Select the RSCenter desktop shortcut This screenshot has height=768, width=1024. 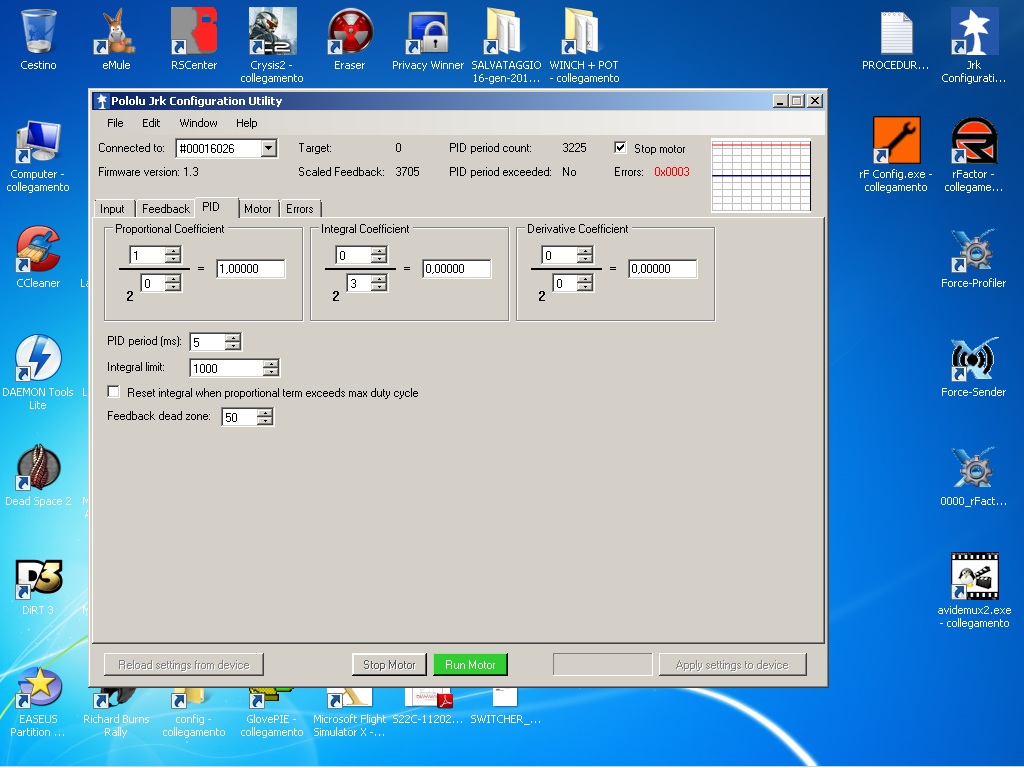click(x=194, y=33)
